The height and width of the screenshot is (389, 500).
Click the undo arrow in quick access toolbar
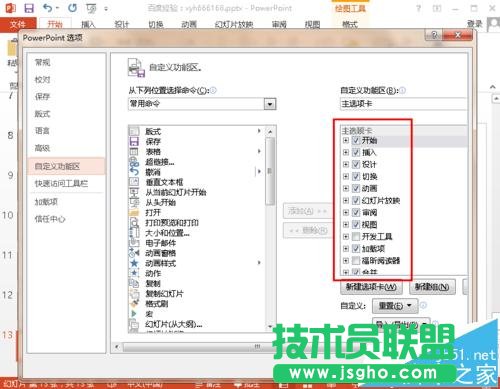[x=48, y=8]
